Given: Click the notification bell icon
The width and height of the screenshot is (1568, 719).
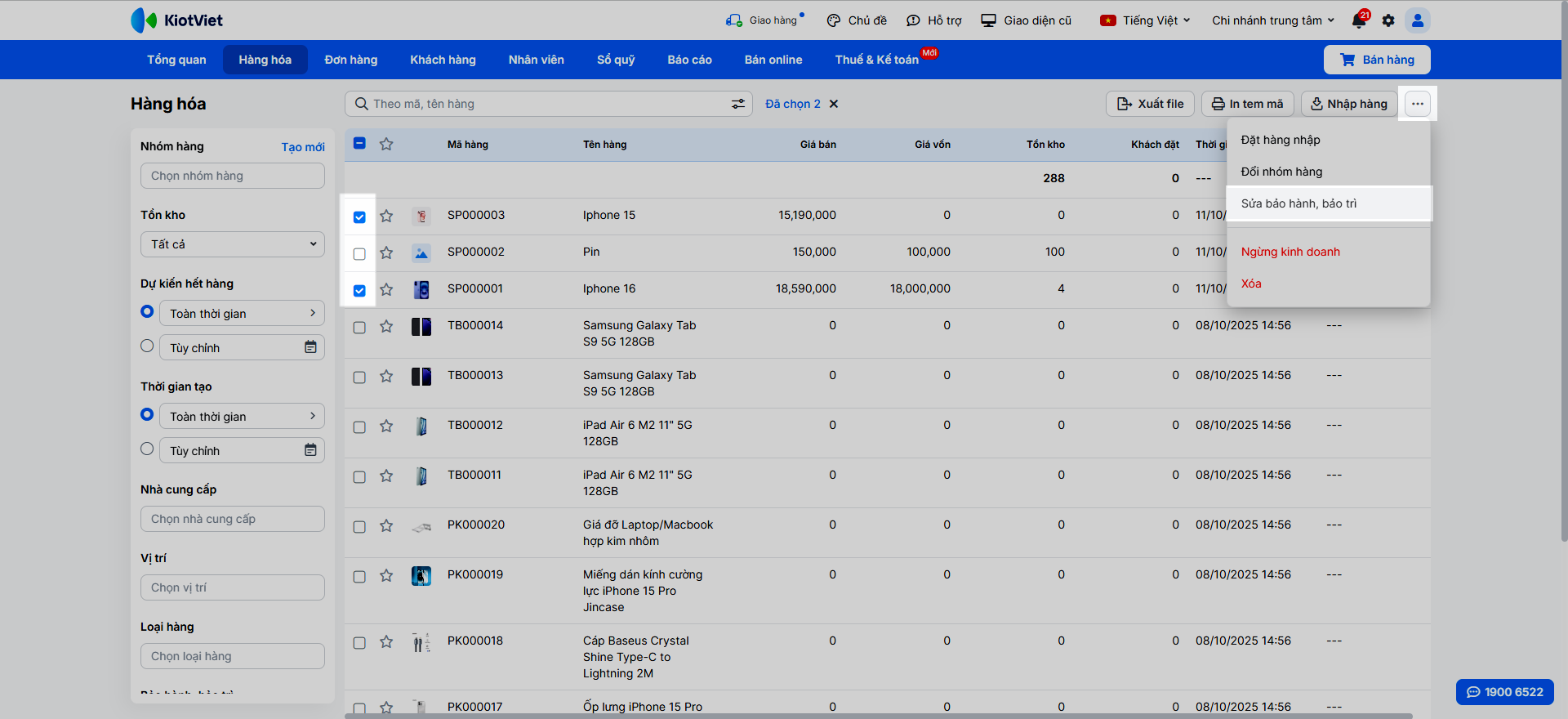Looking at the screenshot, I should coord(1359,20).
